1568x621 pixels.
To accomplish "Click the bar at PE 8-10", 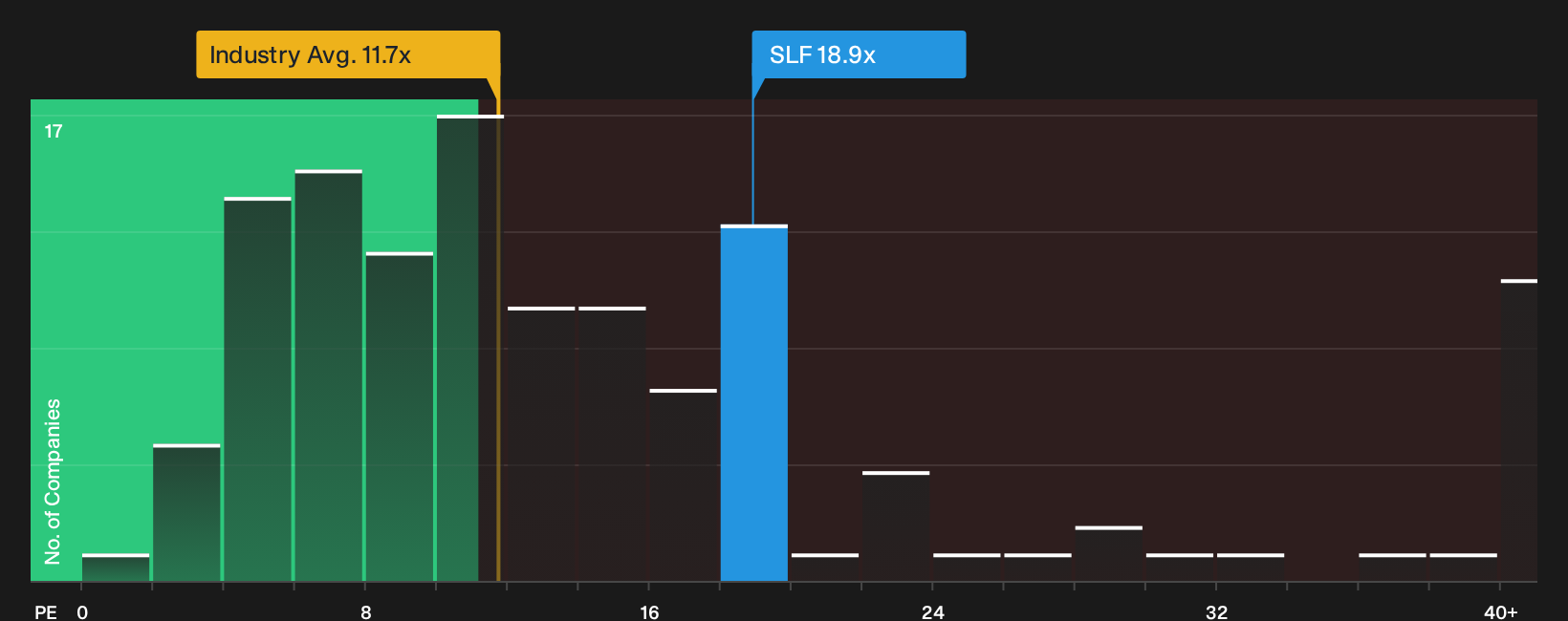I will click(x=400, y=417).
